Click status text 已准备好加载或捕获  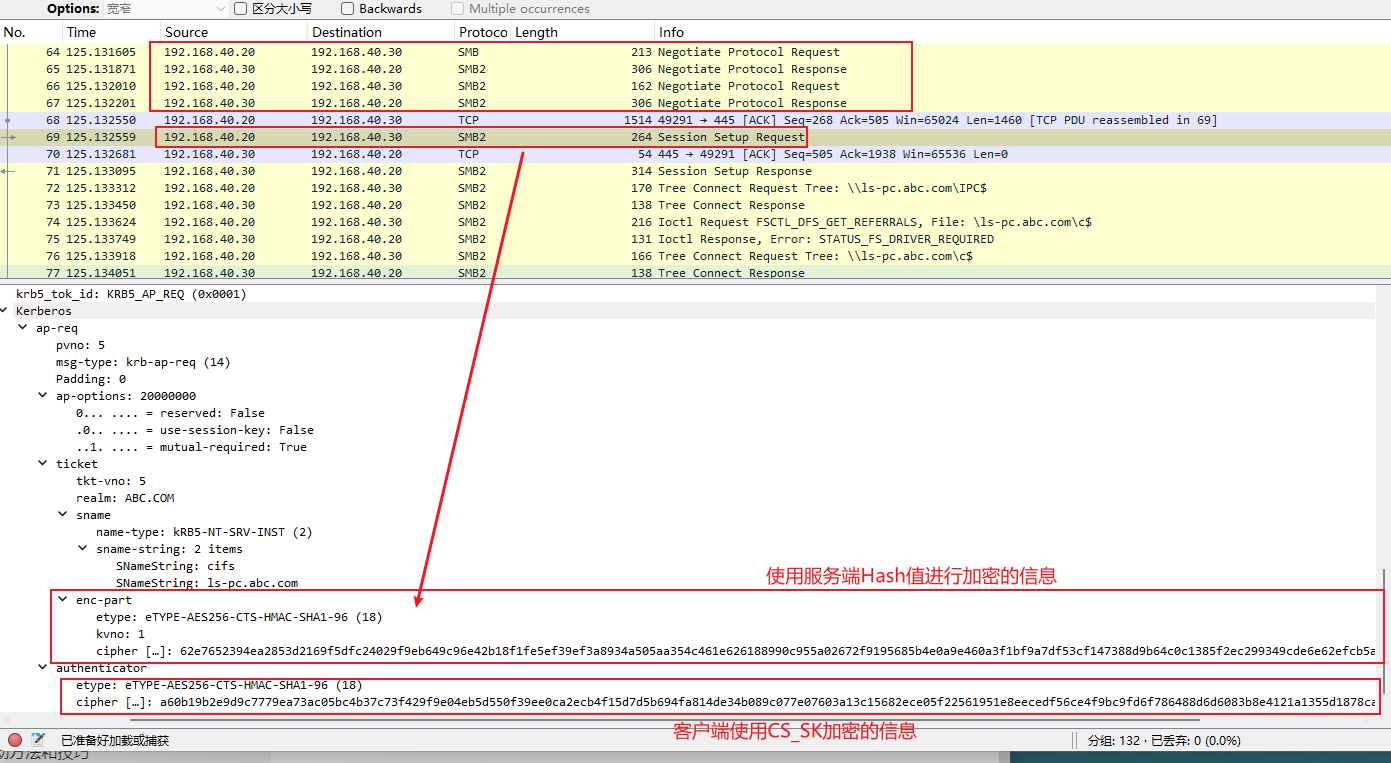115,740
